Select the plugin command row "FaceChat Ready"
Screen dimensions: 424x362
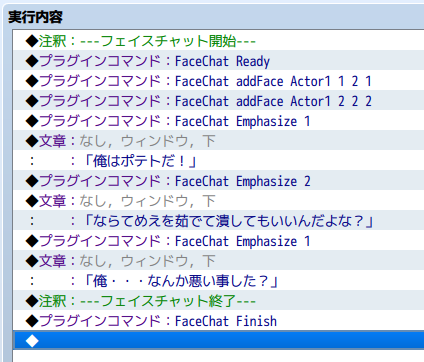click(x=219, y=61)
